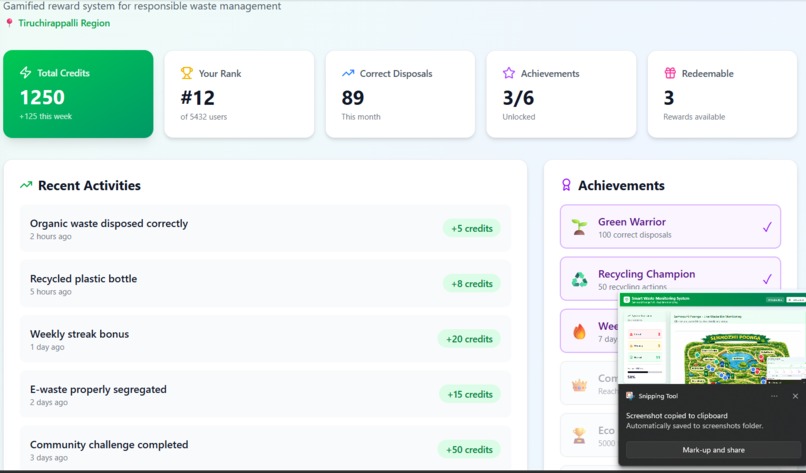The image size is (806, 473).
Task: Select 'Organic waste disposed correctly' activity
Action: pos(265,228)
